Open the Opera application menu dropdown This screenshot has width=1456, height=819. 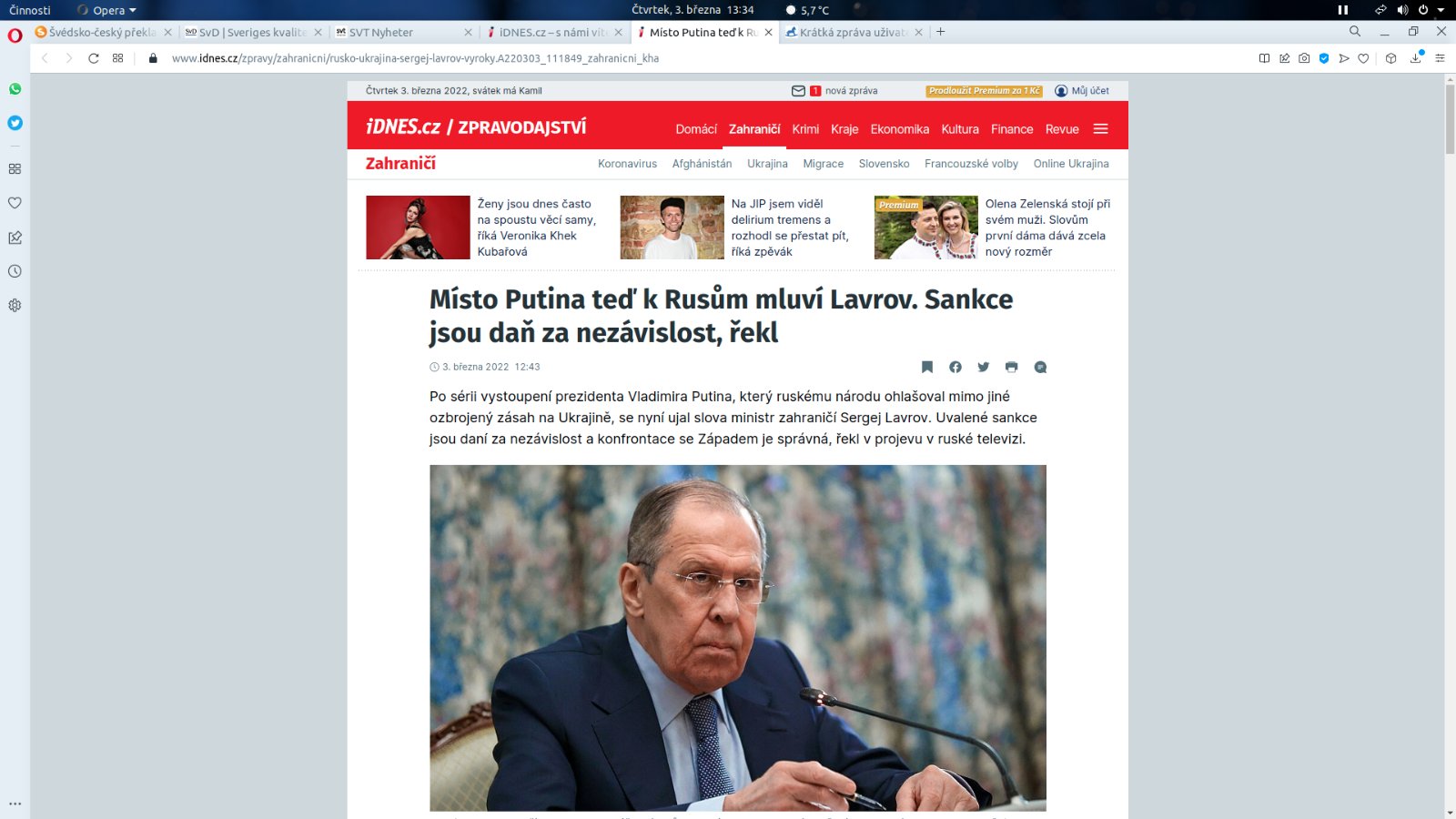pos(107,10)
